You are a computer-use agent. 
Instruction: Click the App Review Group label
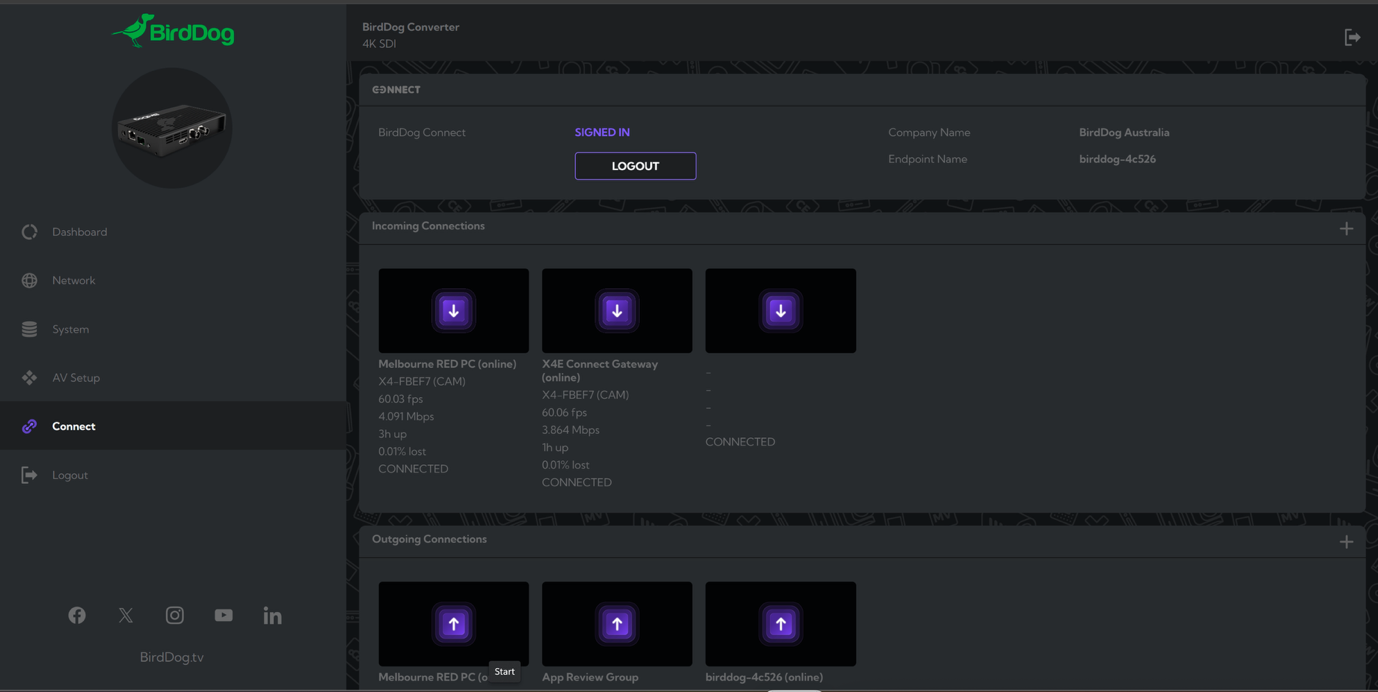(x=590, y=677)
